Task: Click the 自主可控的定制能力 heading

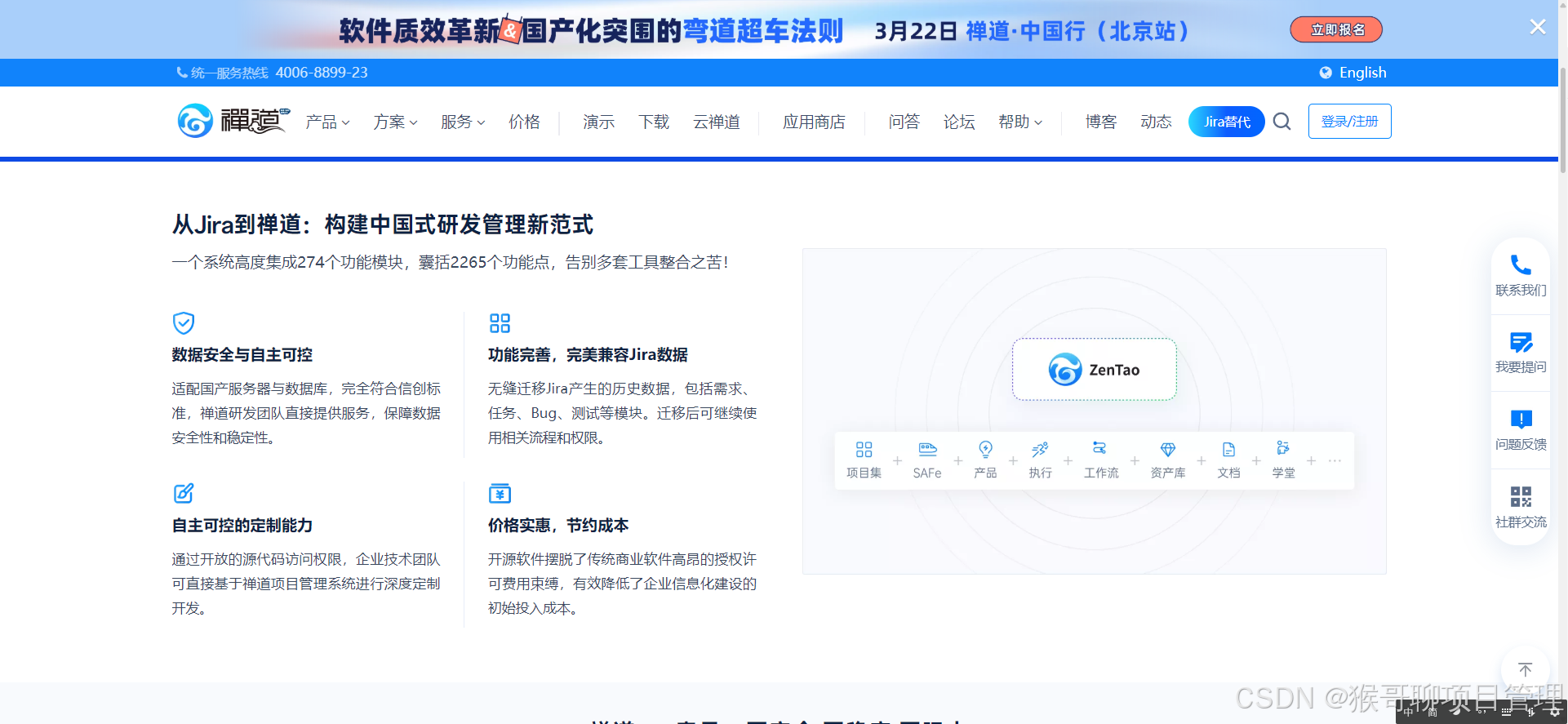Action: [x=242, y=526]
